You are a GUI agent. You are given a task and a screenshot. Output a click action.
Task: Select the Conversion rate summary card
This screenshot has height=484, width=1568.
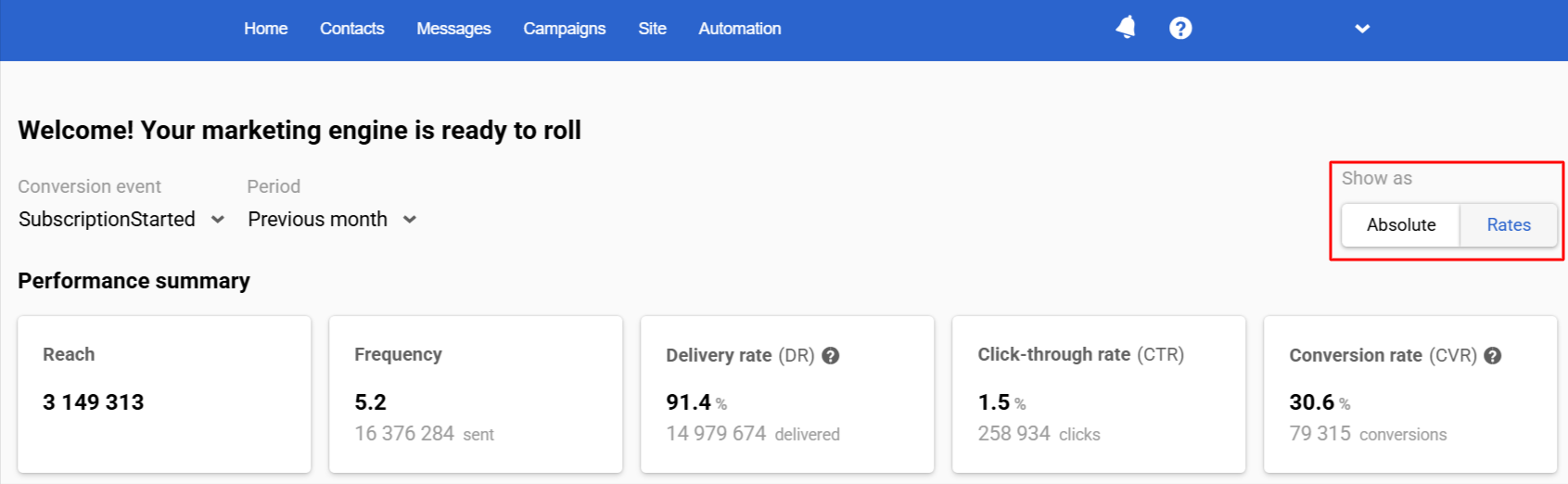[1410, 394]
